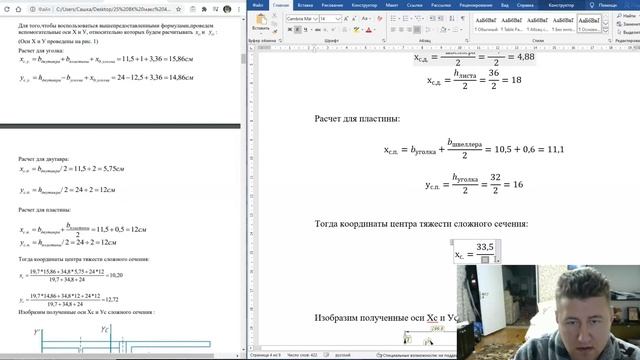Clear all formatting
Viewport: 640px width, 360px height.
pos(380,19)
